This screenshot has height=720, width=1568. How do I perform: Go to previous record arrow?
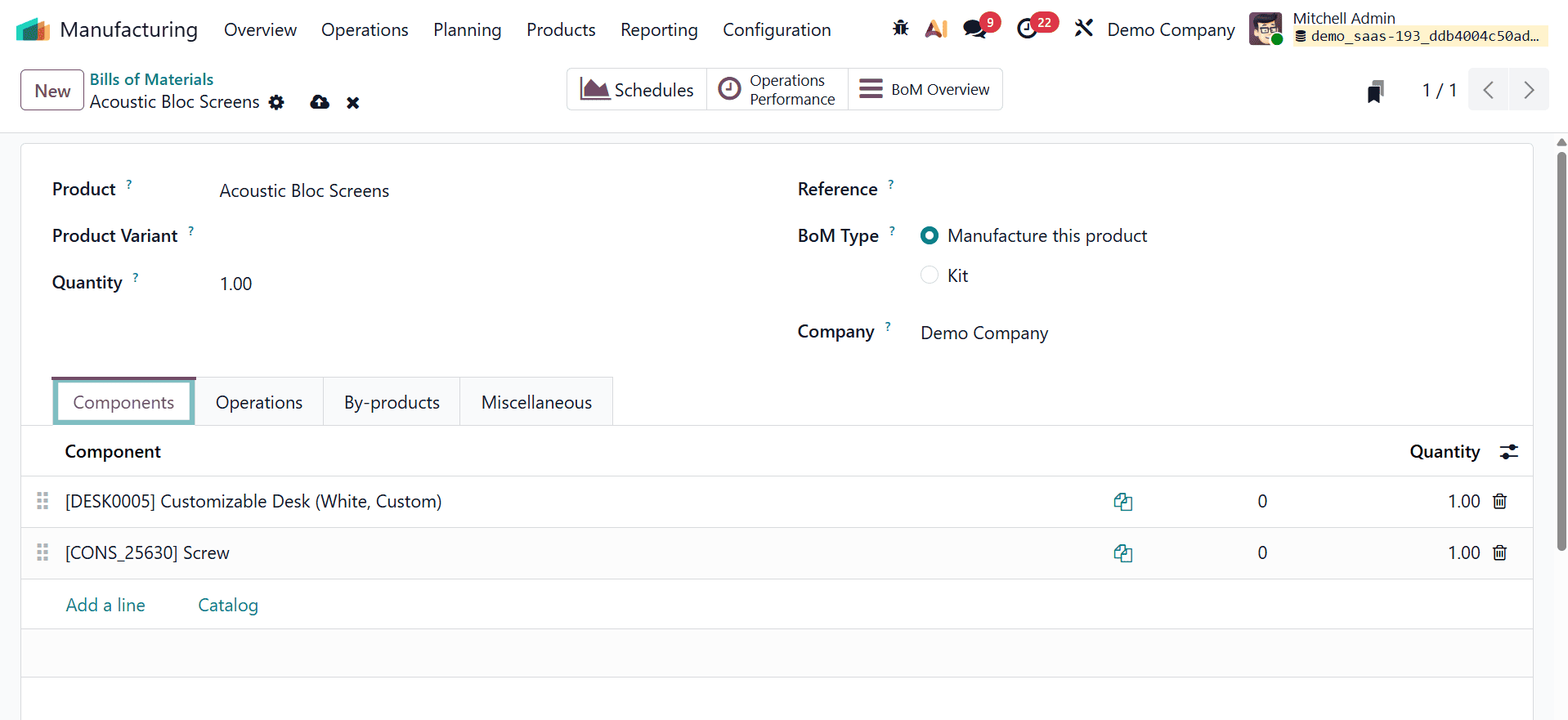[x=1489, y=90]
